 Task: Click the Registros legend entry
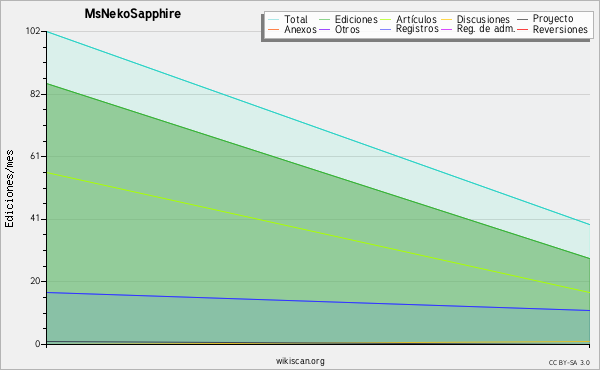tap(409, 29)
